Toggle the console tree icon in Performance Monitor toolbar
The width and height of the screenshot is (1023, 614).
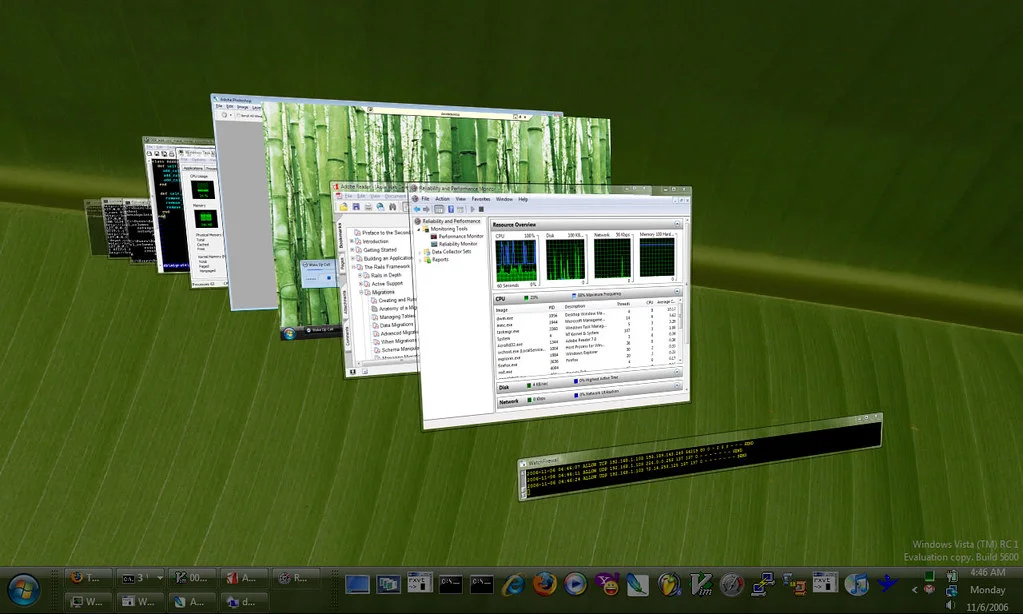[x=439, y=209]
